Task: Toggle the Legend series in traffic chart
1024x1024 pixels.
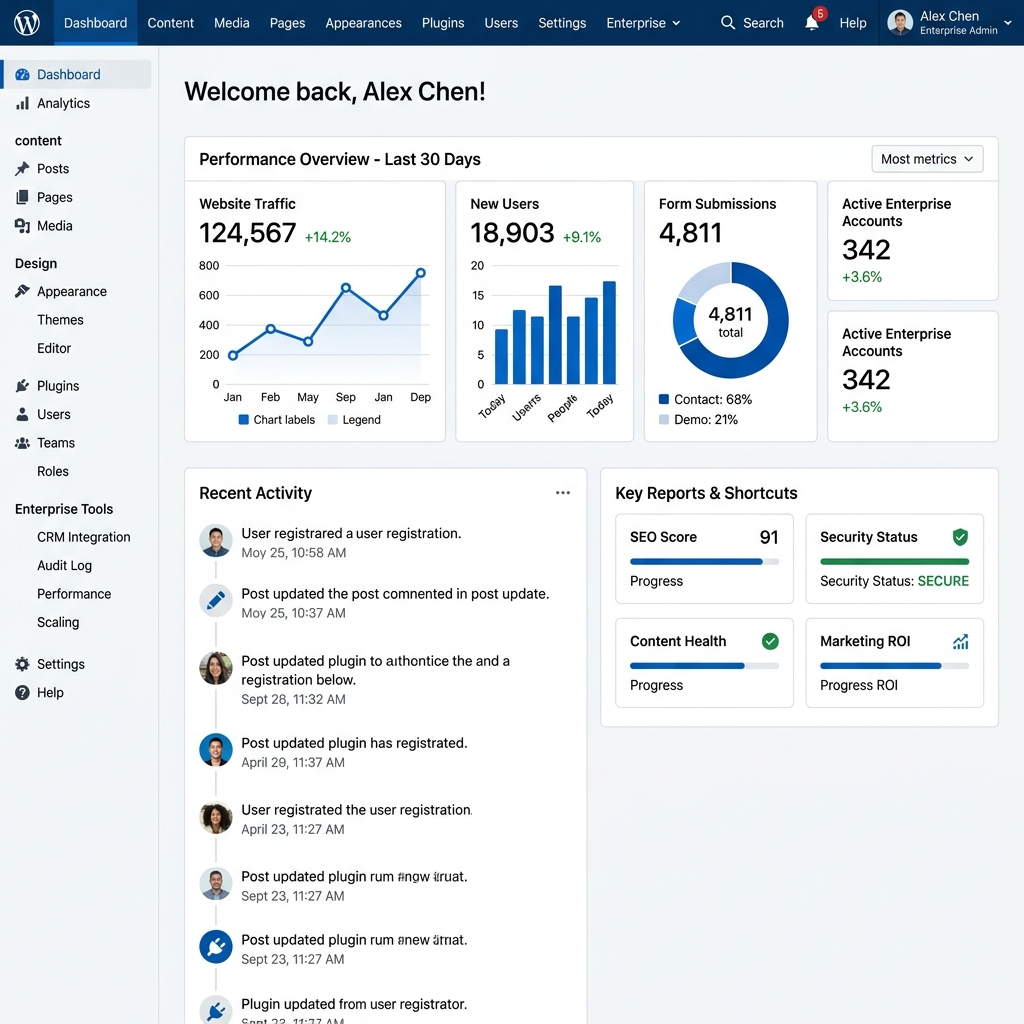Action: coord(334,420)
